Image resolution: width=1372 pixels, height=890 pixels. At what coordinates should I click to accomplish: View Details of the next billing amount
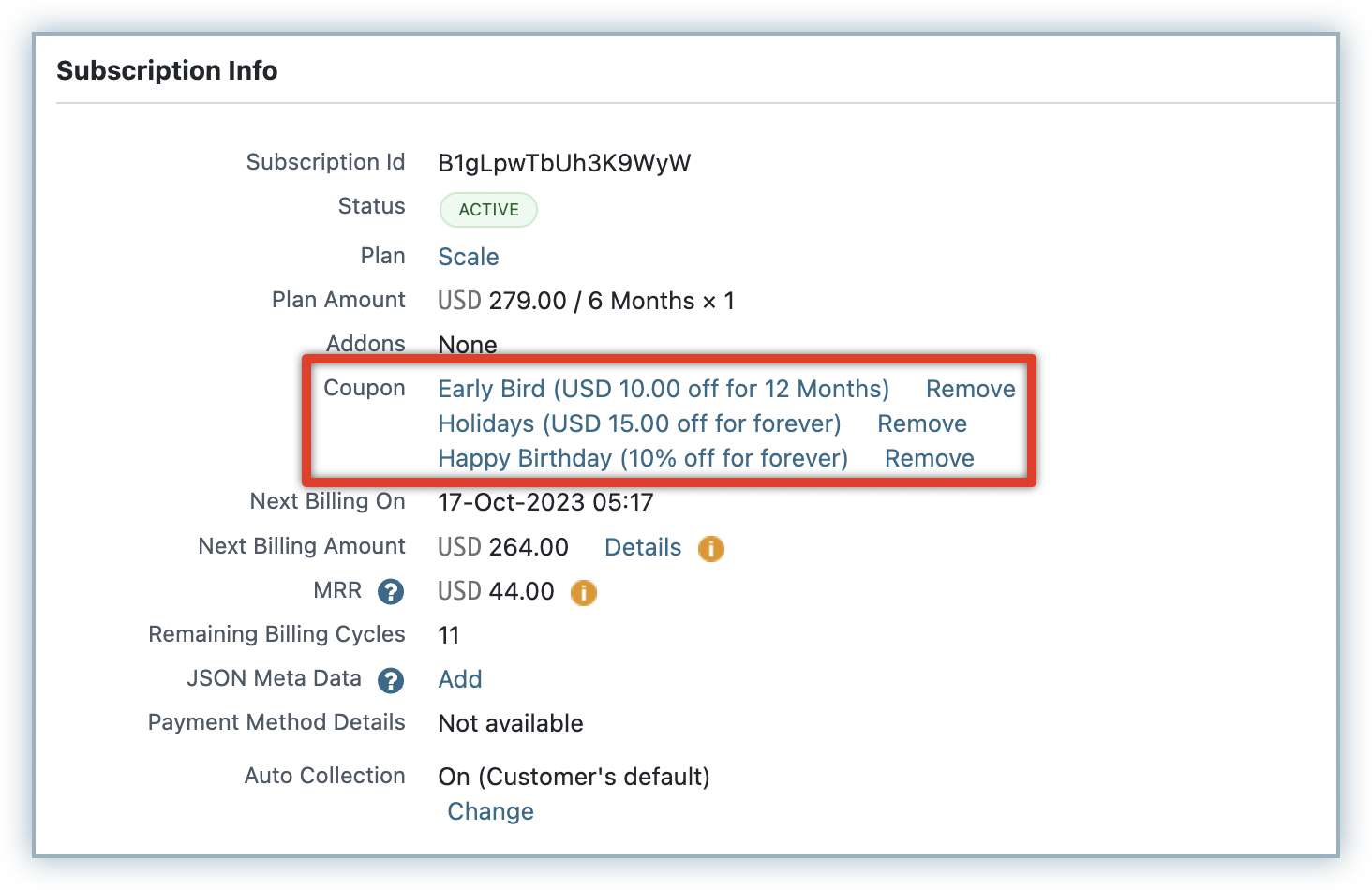[643, 547]
